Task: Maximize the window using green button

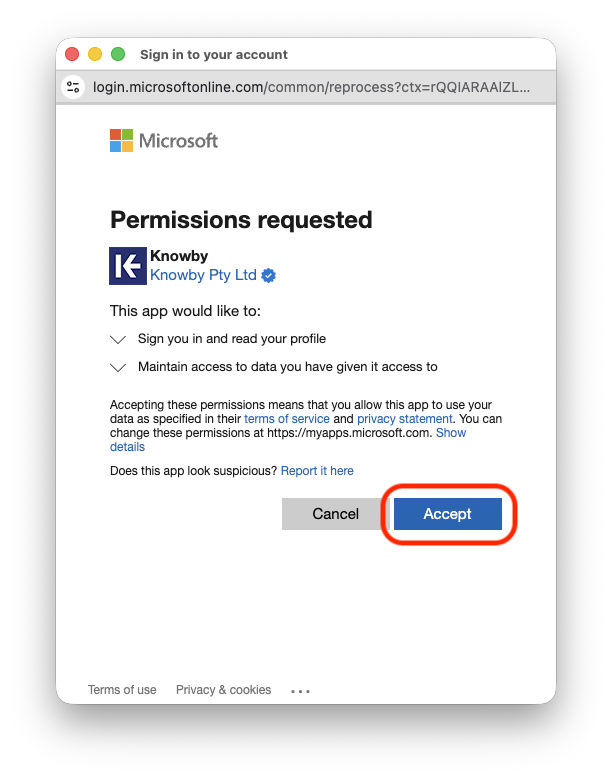Action: (x=118, y=55)
